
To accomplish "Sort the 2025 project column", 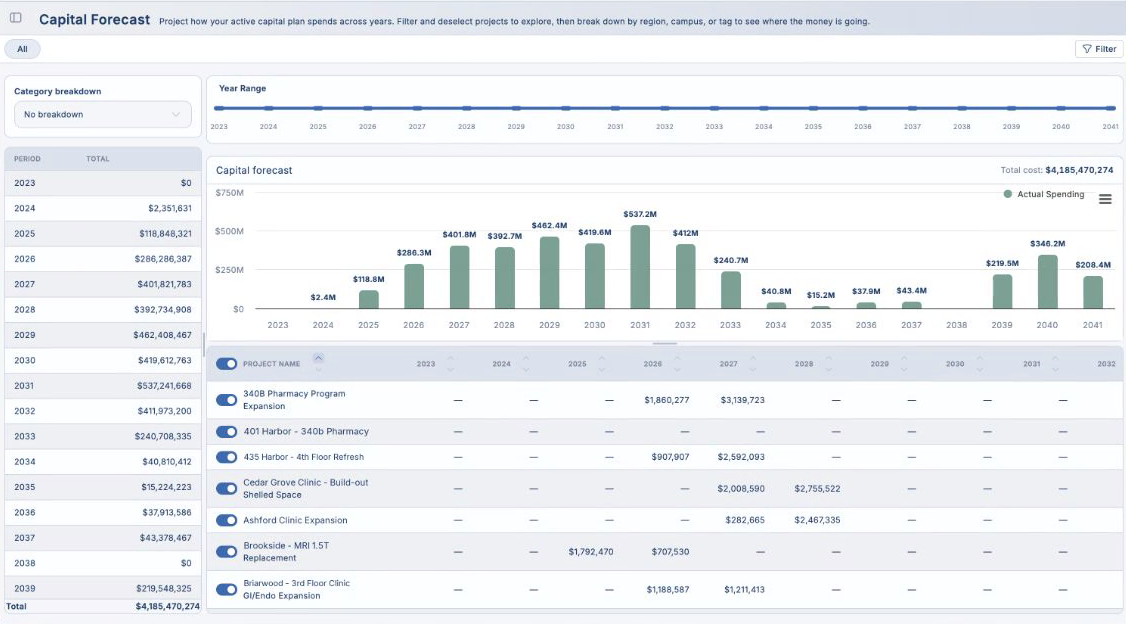I will click(x=602, y=364).
